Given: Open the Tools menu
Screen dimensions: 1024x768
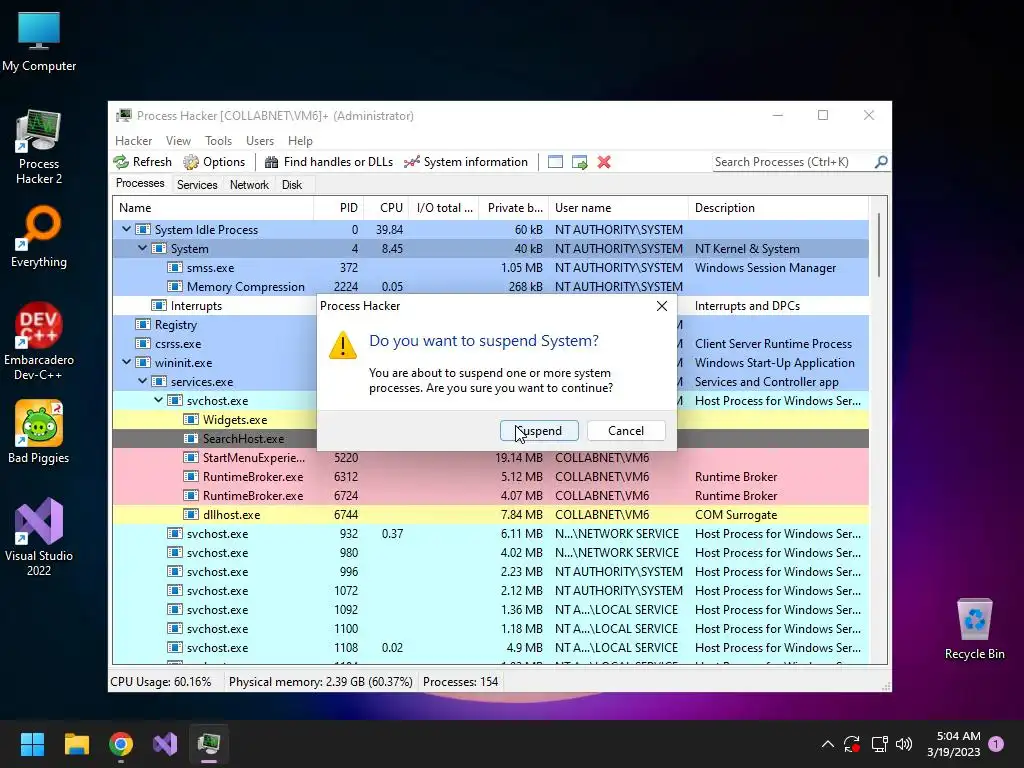Looking at the screenshot, I should coord(218,140).
